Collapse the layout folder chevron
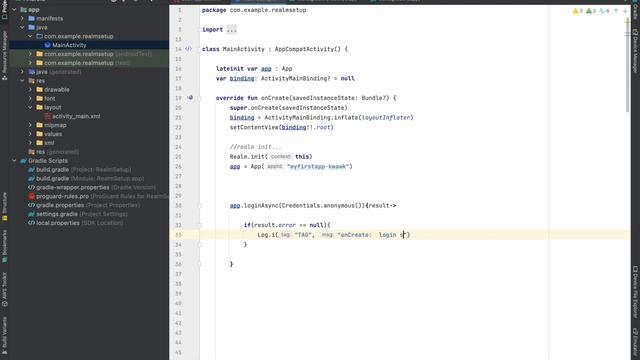Viewport: 640px width, 360px height. pyautogui.click(x=30, y=107)
